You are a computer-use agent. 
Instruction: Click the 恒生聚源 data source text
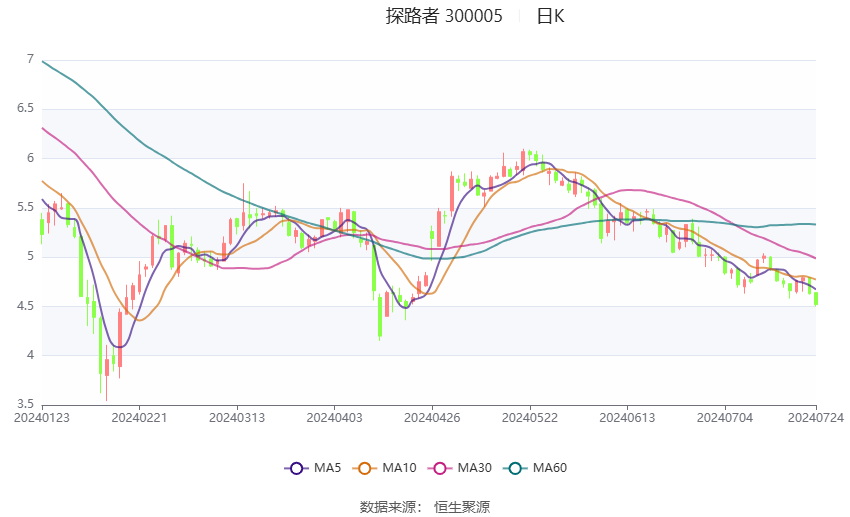462,507
